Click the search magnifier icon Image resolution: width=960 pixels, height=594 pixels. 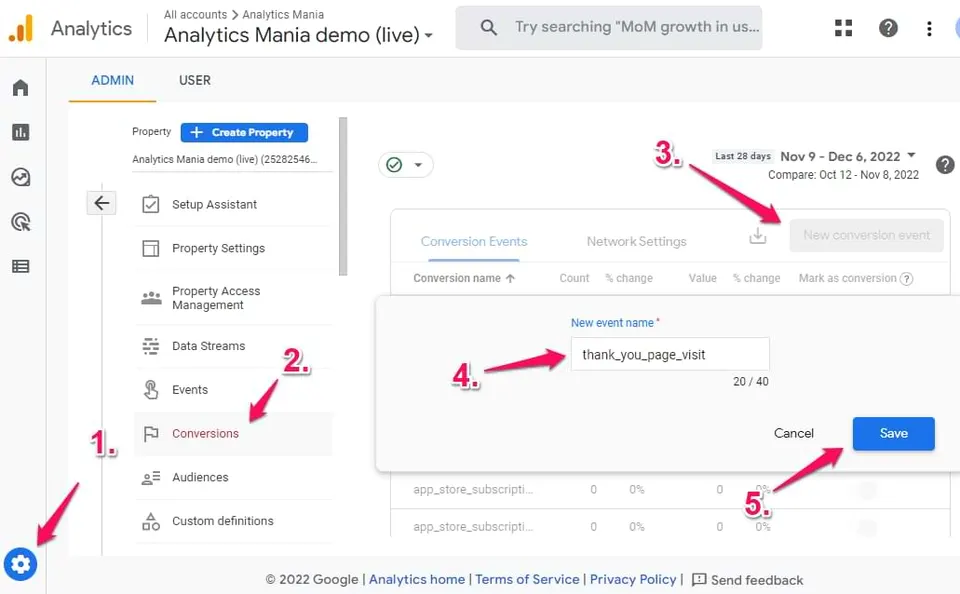click(x=488, y=27)
